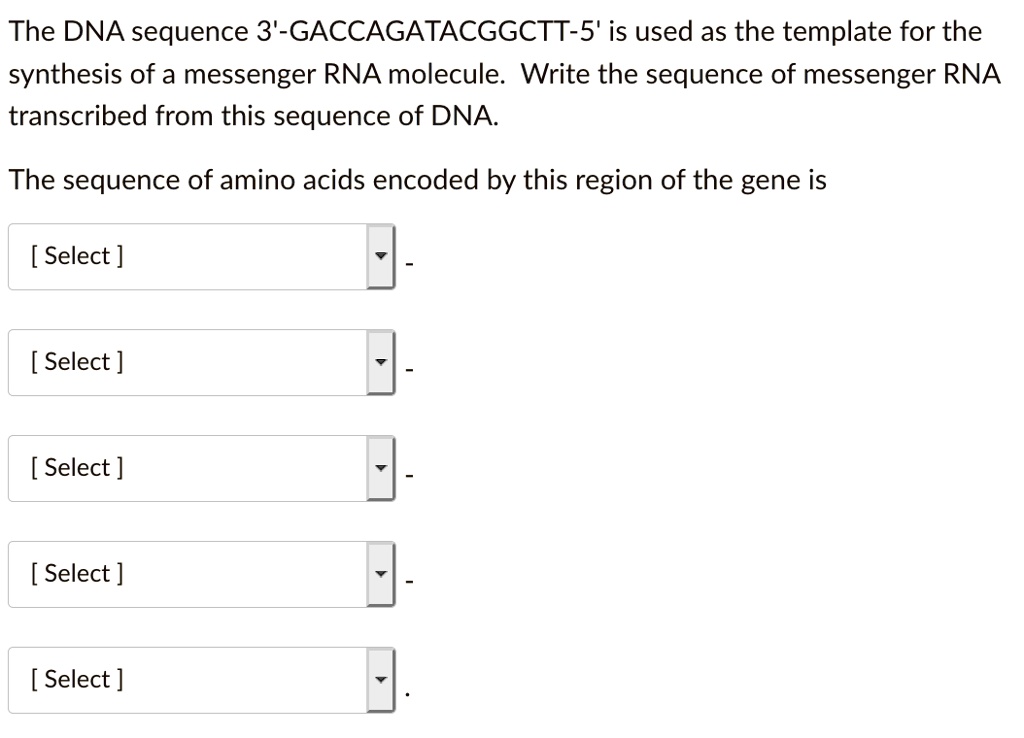This screenshot has width=1024, height=738.
Task: Click the middle dropdown's triangle icon
Action: pos(381,468)
